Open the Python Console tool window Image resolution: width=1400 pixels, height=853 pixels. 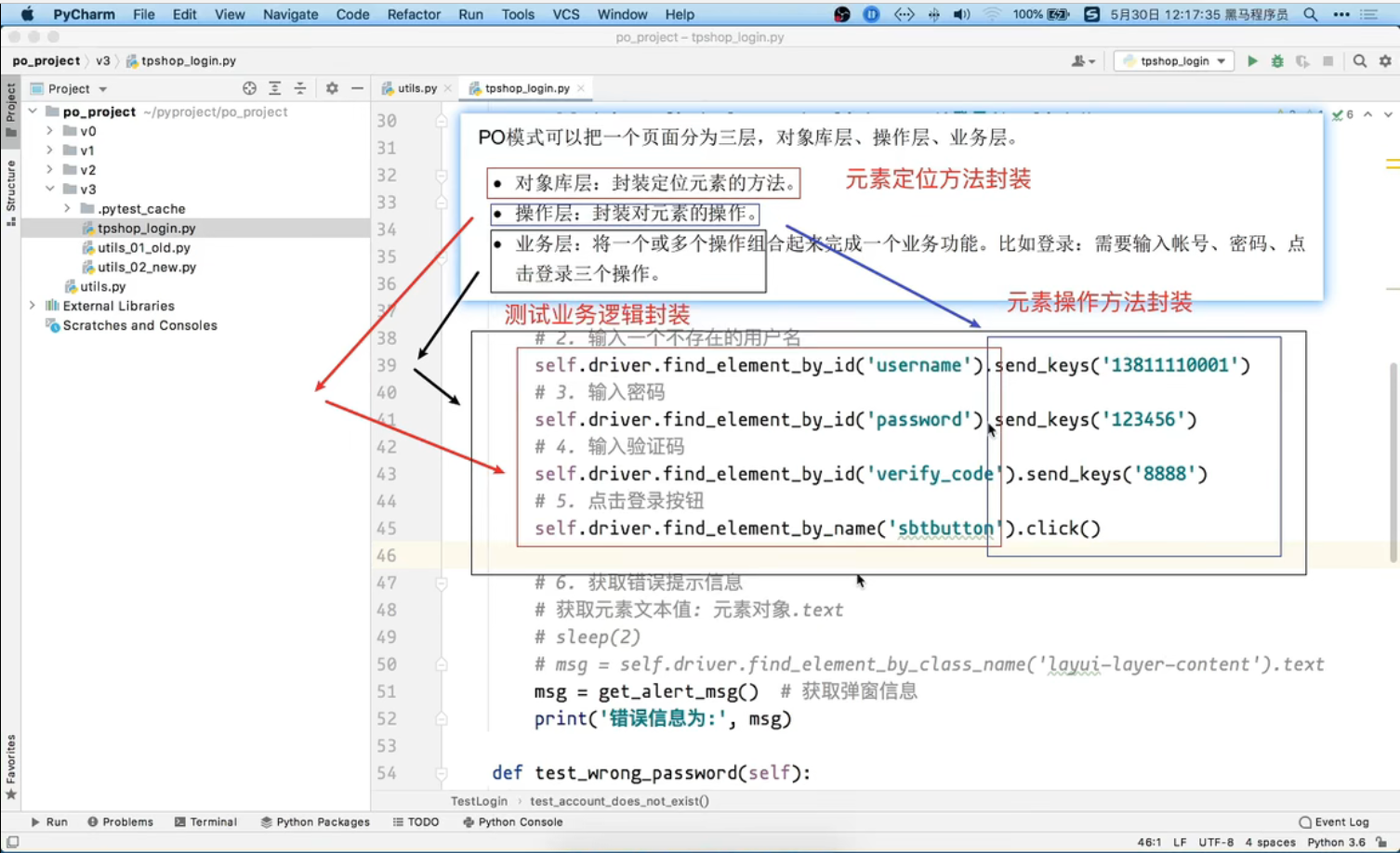512,822
